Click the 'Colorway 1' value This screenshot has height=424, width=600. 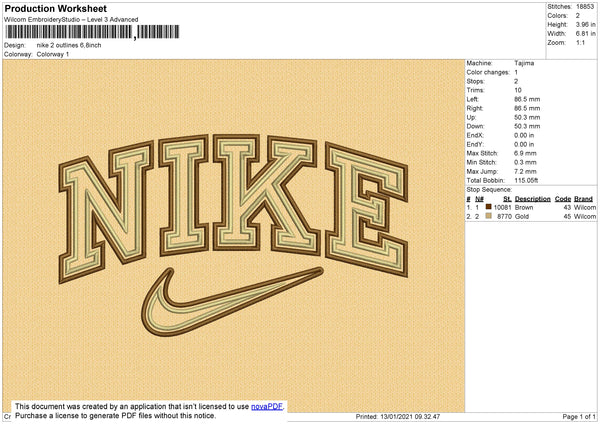(x=53, y=54)
